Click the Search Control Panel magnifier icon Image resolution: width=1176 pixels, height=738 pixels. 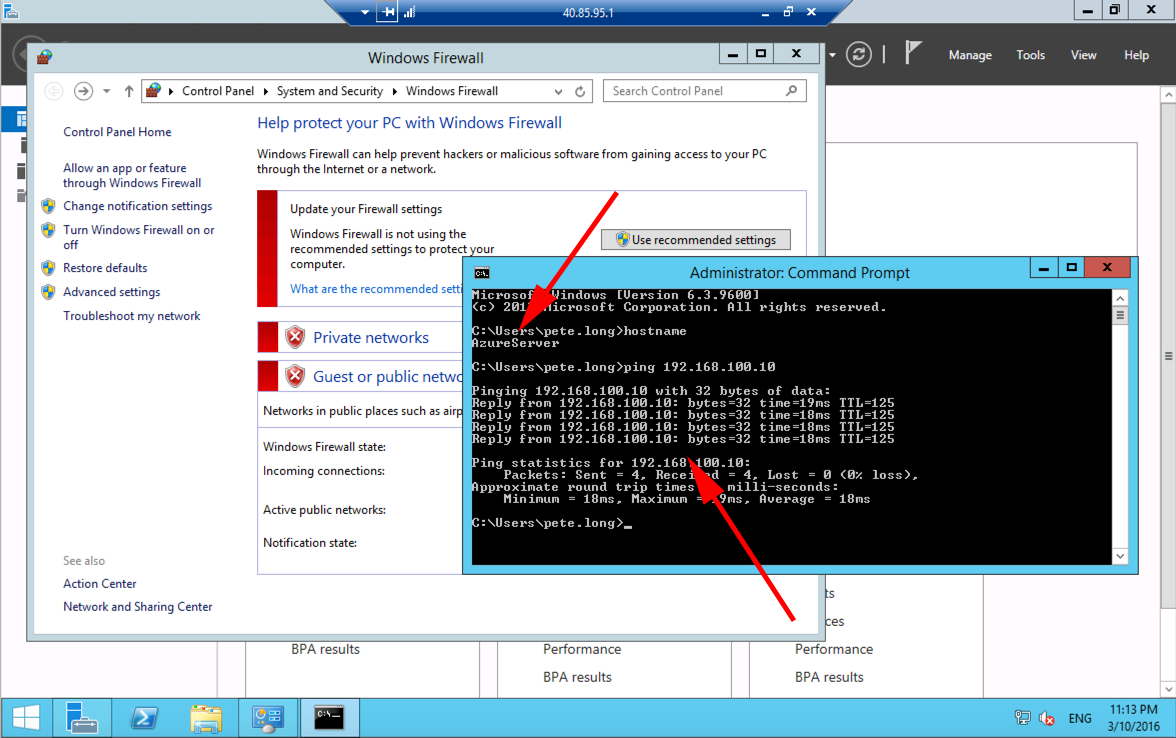pyautogui.click(x=791, y=91)
